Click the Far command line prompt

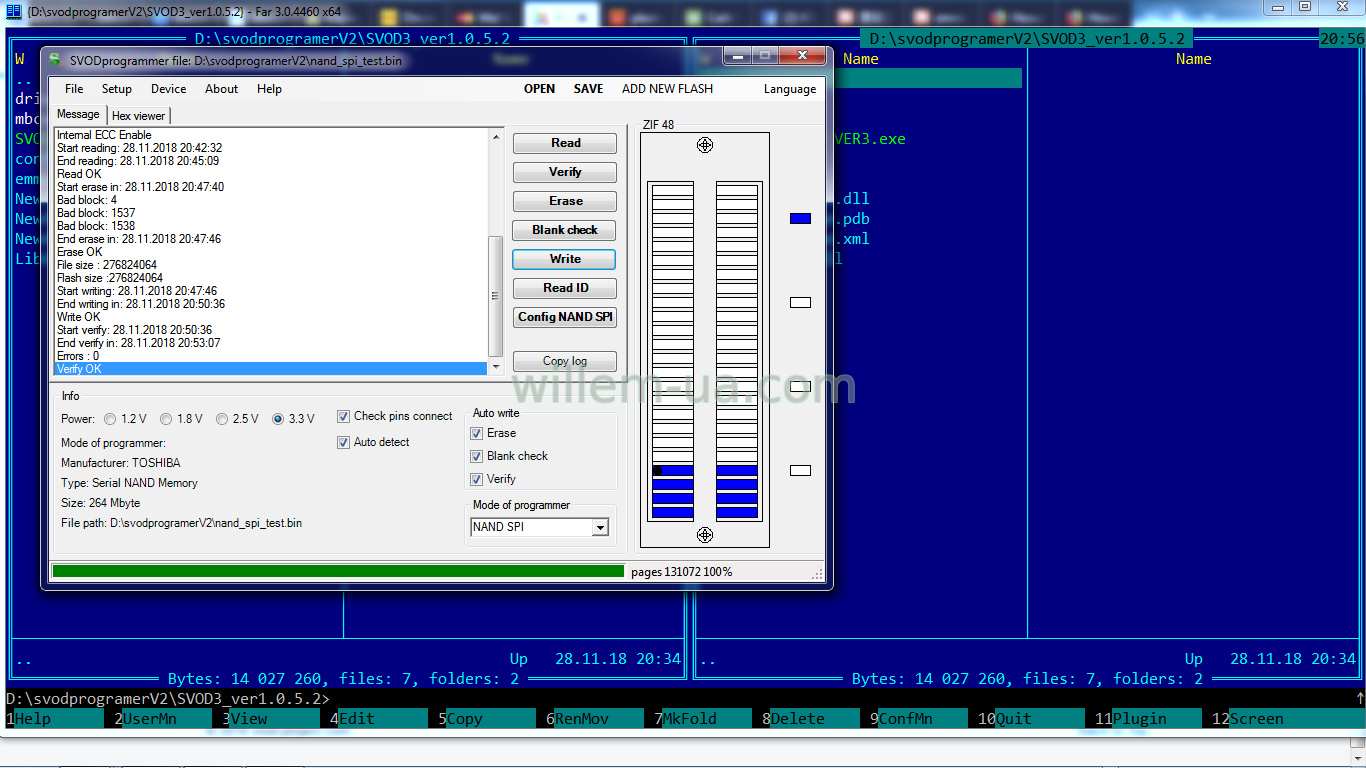(x=168, y=698)
